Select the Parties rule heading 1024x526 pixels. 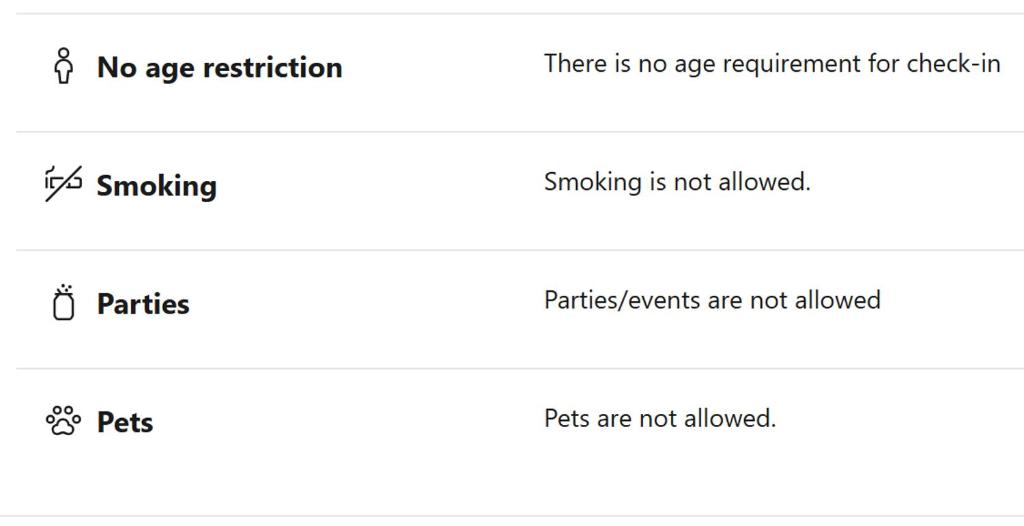pyautogui.click(x=143, y=304)
